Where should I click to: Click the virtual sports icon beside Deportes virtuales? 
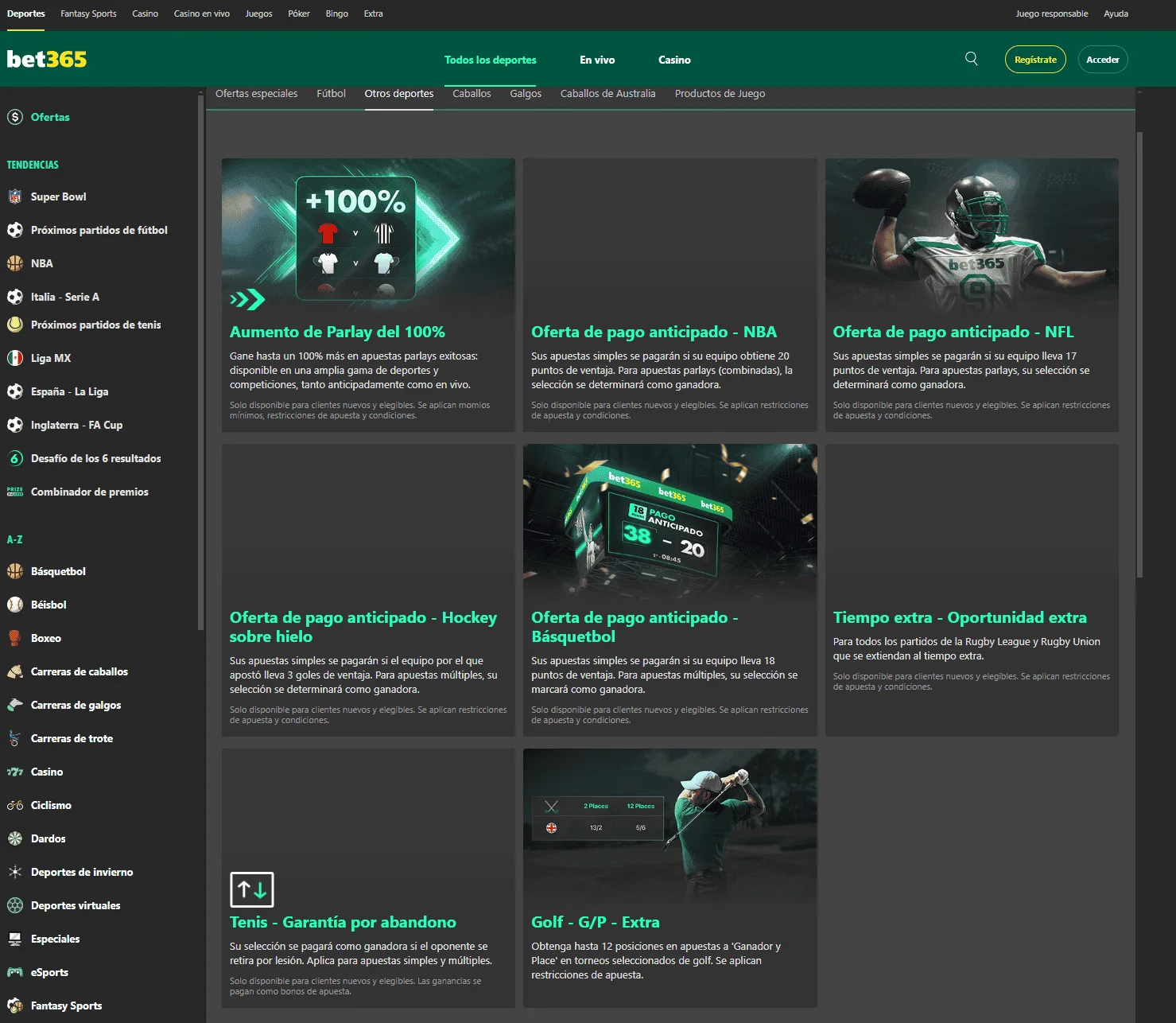(15, 905)
